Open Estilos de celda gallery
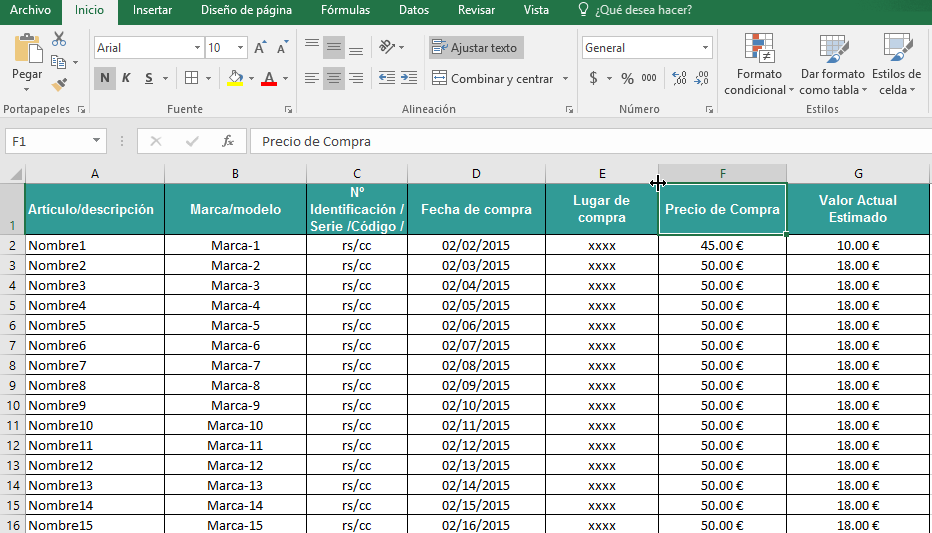This screenshot has height=533, width=932. (896, 64)
